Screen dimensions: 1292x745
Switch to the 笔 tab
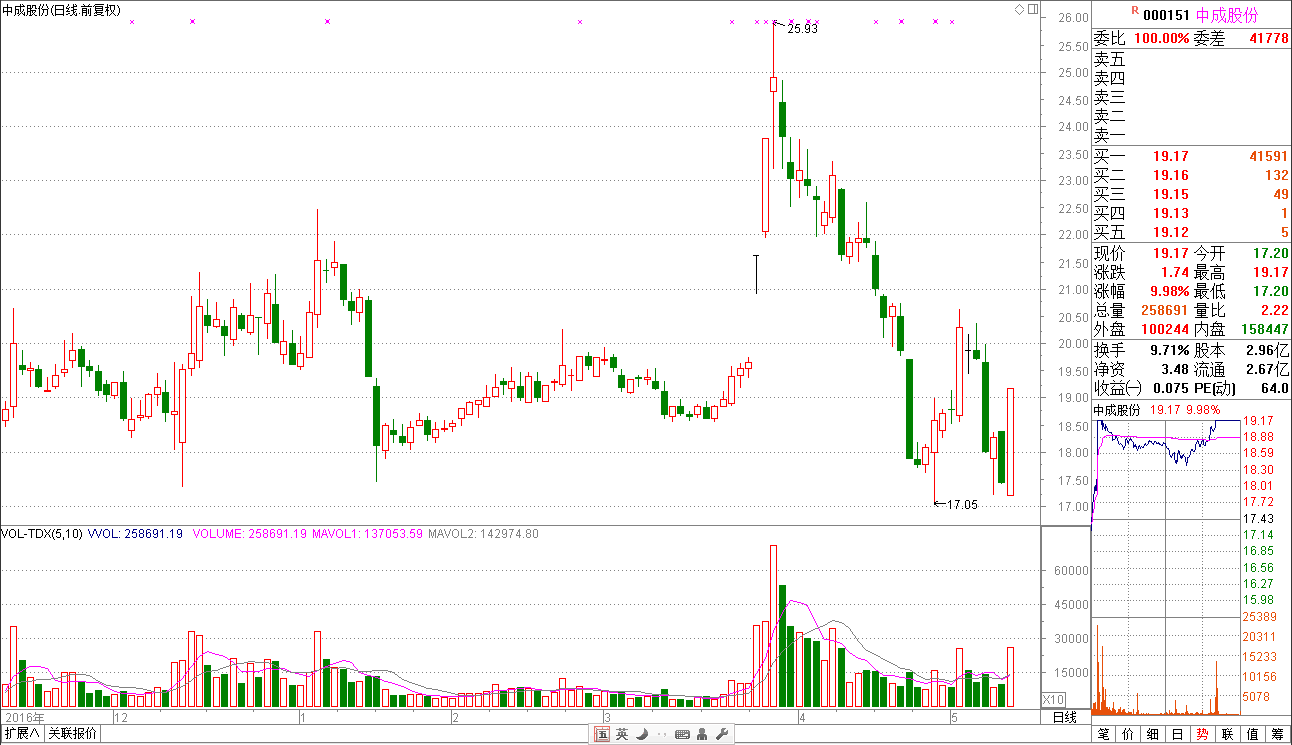pyautogui.click(x=1104, y=734)
